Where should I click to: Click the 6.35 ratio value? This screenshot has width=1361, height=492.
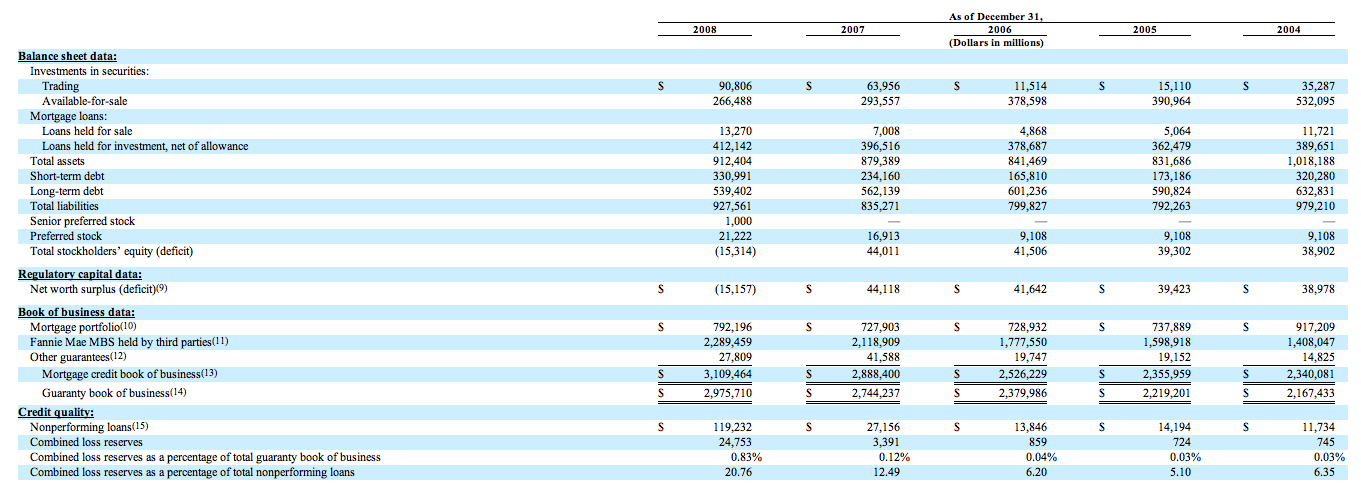1323,472
